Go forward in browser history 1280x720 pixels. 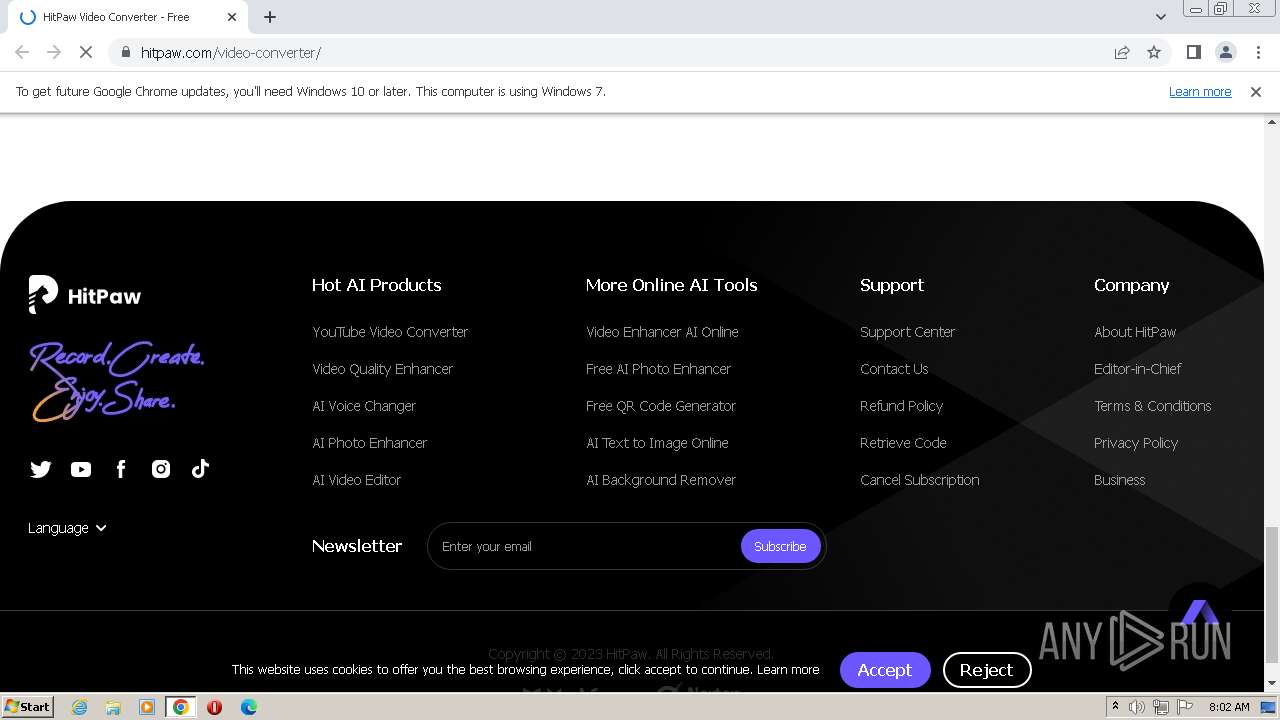[54, 52]
